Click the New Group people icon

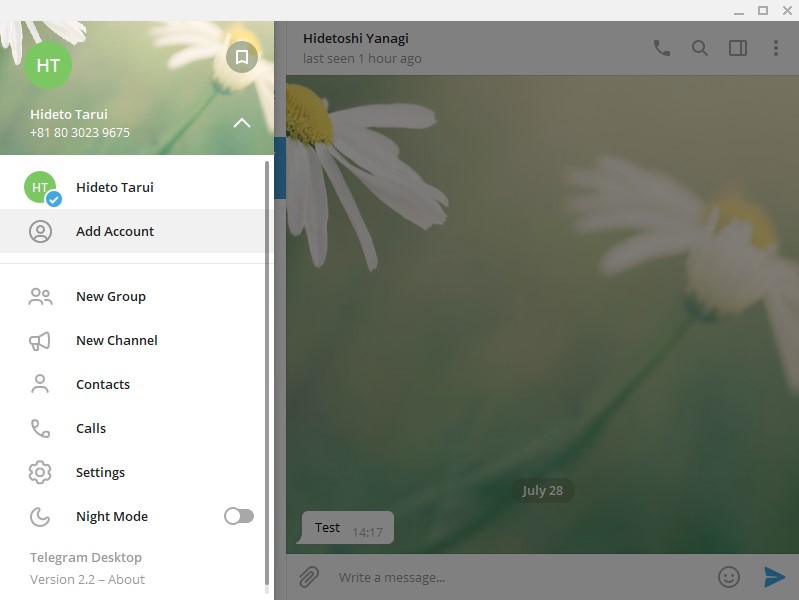(x=40, y=297)
